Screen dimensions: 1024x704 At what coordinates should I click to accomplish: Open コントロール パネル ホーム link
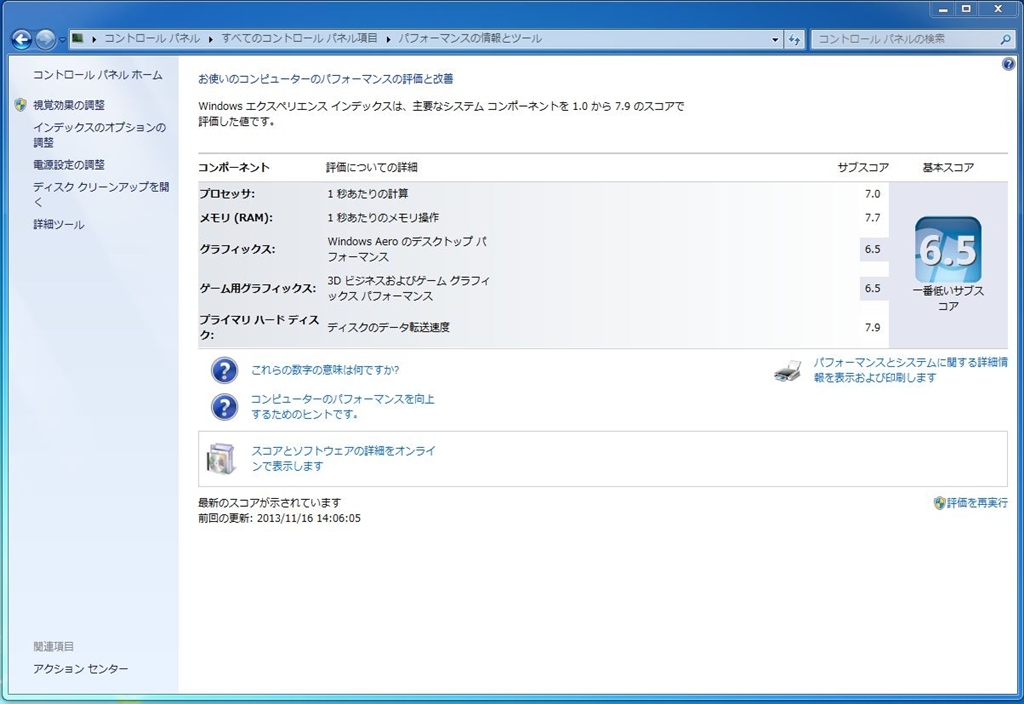coord(98,75)
